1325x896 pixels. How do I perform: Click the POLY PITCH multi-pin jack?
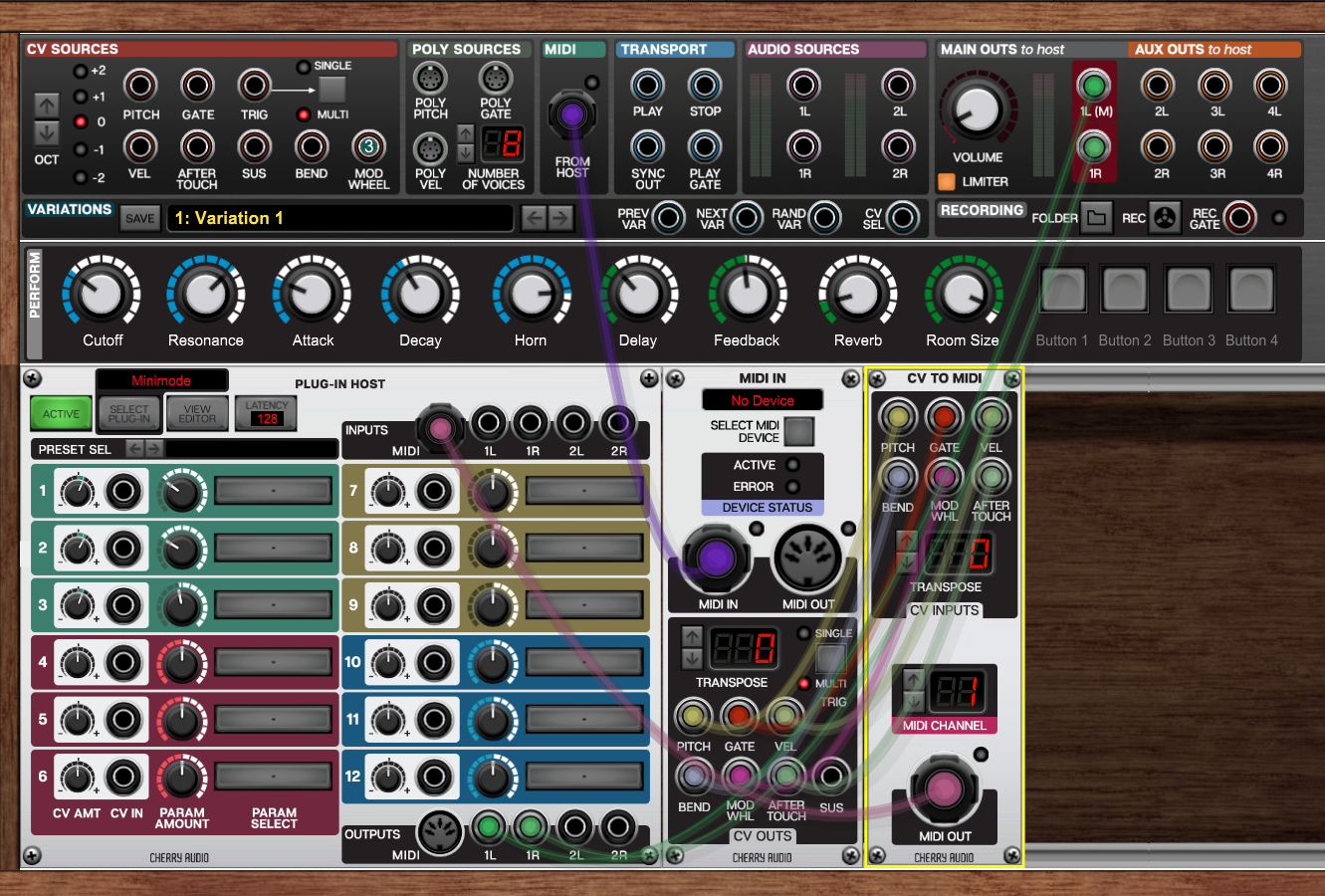coord(430,79)
